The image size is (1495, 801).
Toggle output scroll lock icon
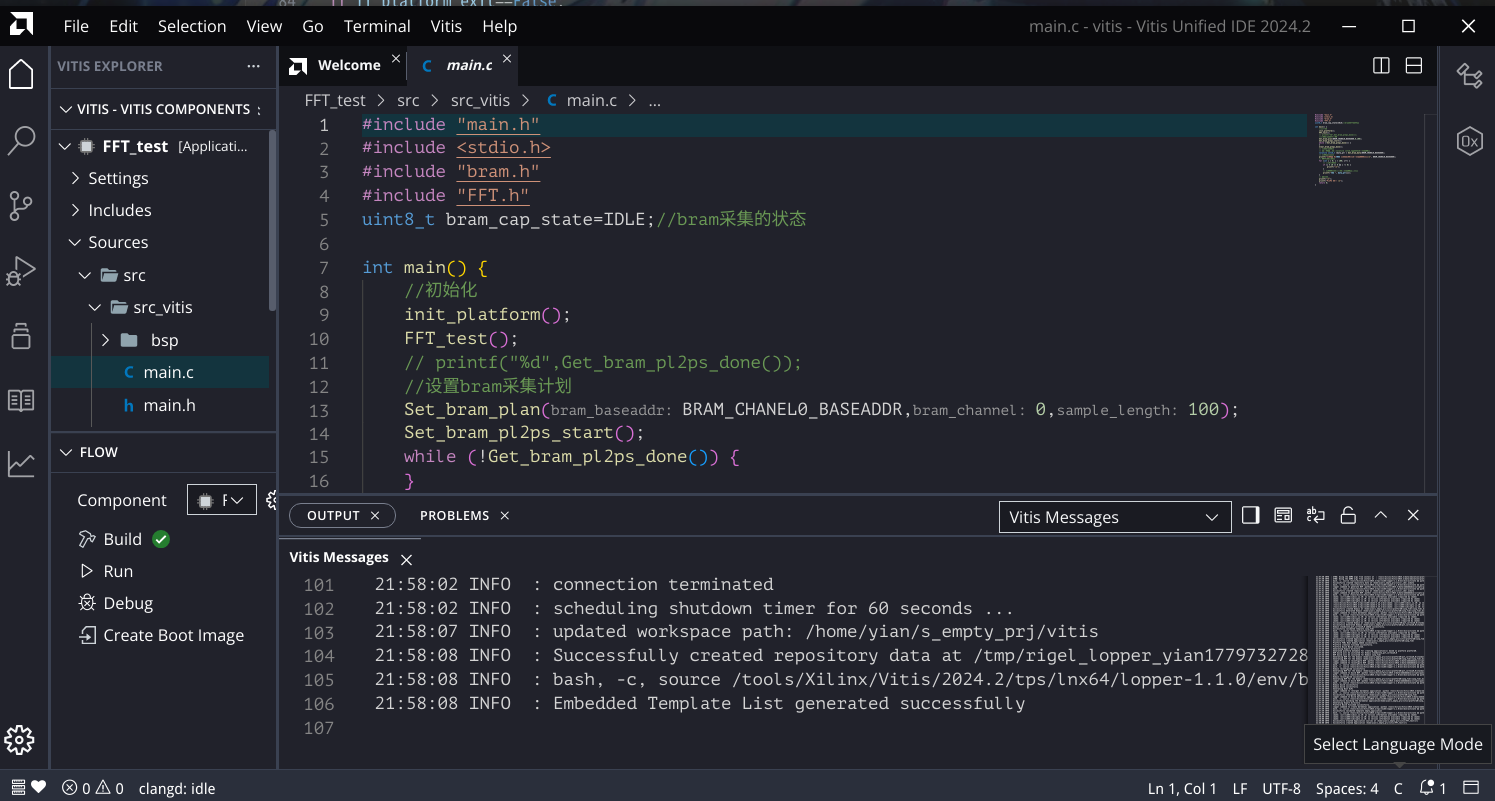tap(1348, 516)
